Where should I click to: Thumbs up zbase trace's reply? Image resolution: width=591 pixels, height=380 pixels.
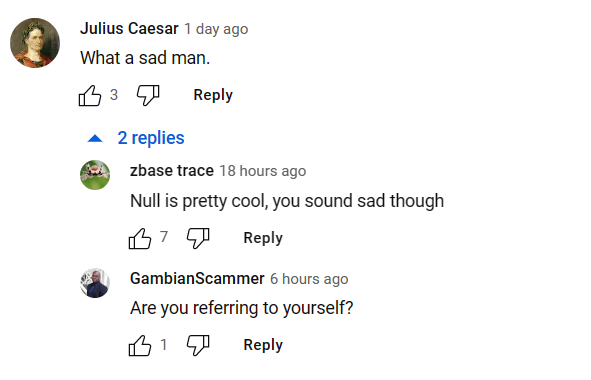tap(140, 238)
